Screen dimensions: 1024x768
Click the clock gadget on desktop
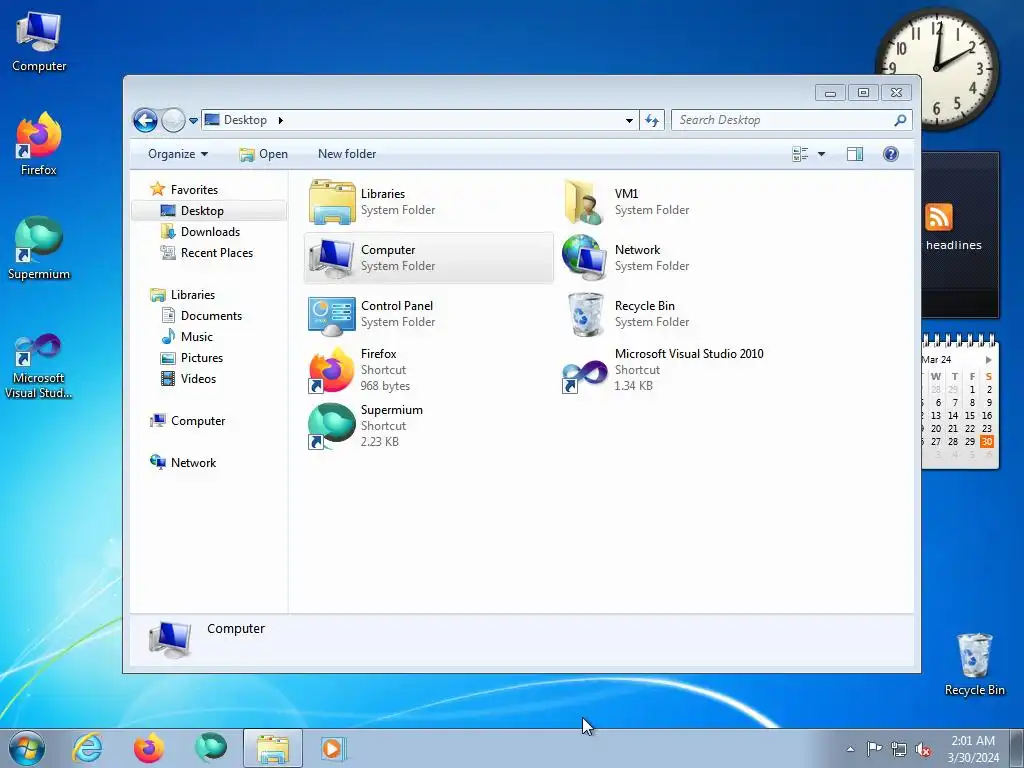pos(937,68)
